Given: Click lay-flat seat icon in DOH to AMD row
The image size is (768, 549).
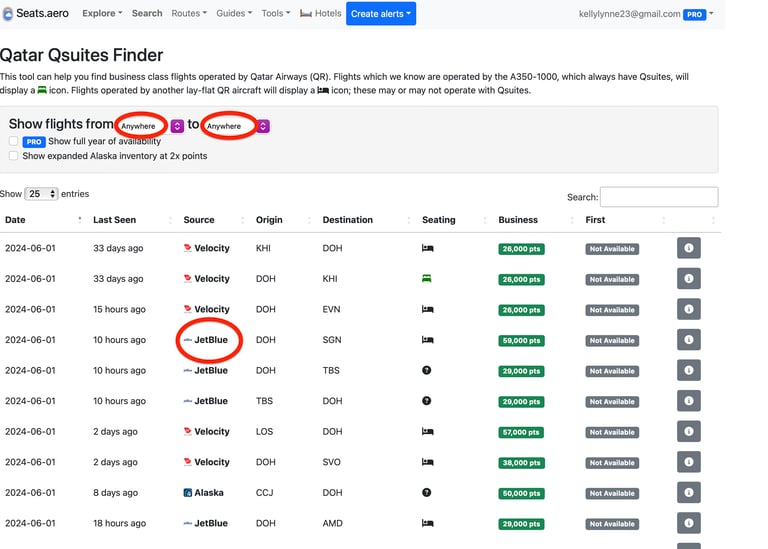Looking at the screenshot, I should (428, 523).
